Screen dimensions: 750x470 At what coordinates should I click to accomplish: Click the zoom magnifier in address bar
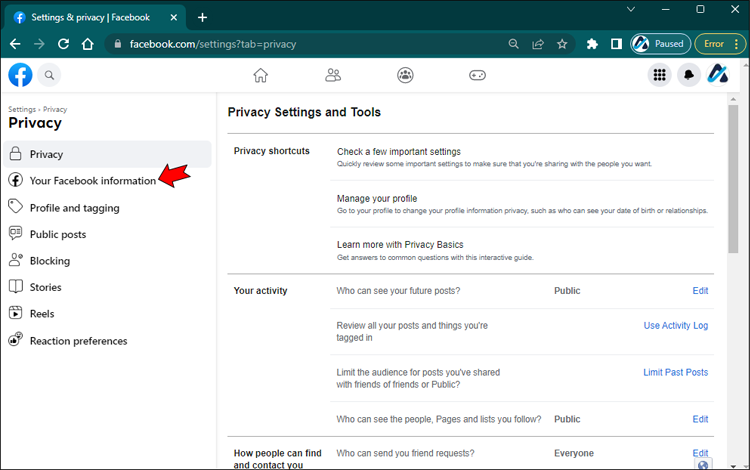pyautogui.click(x=513, y=44)
